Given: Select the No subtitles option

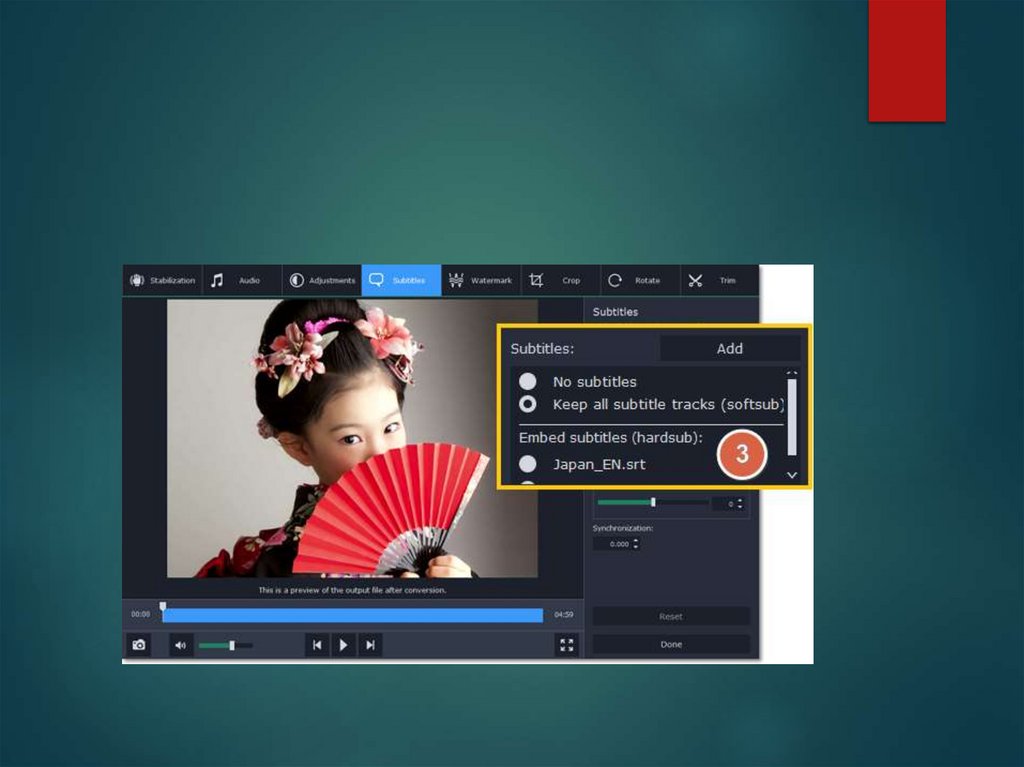Looking at the screenshot, I should pos(528,382).
